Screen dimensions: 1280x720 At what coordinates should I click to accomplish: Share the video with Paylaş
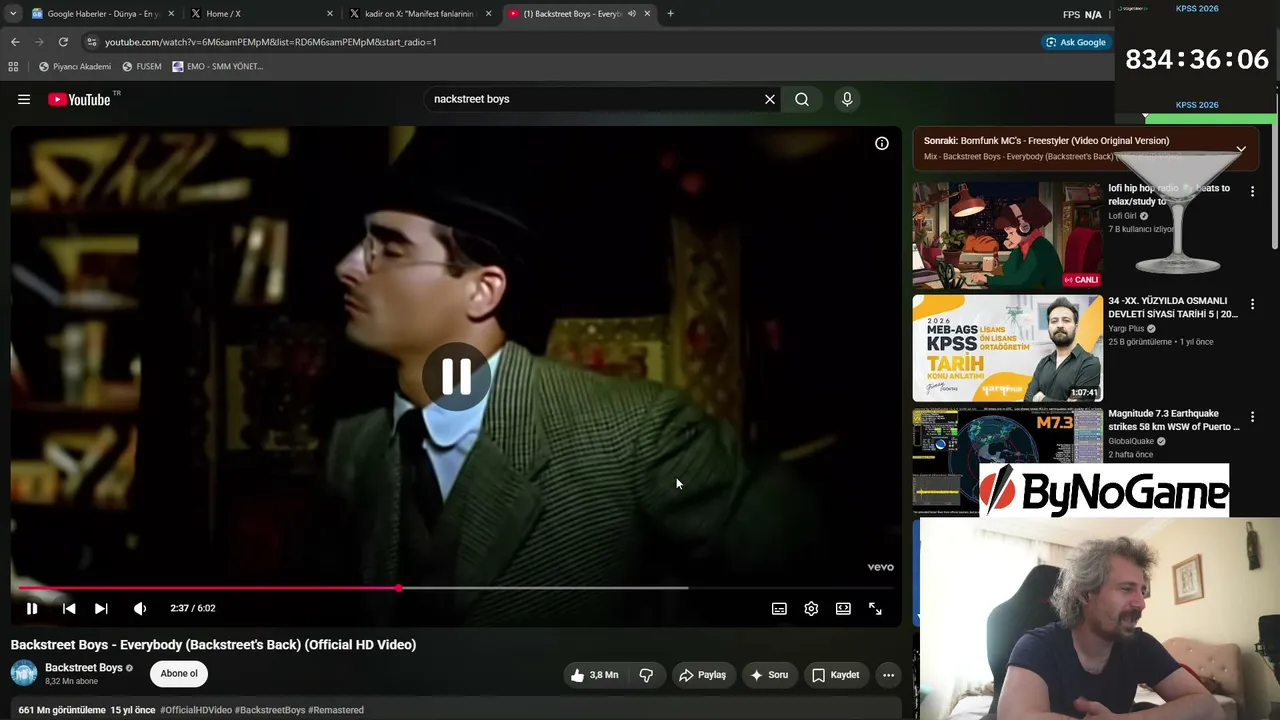(x=704, y=675)
